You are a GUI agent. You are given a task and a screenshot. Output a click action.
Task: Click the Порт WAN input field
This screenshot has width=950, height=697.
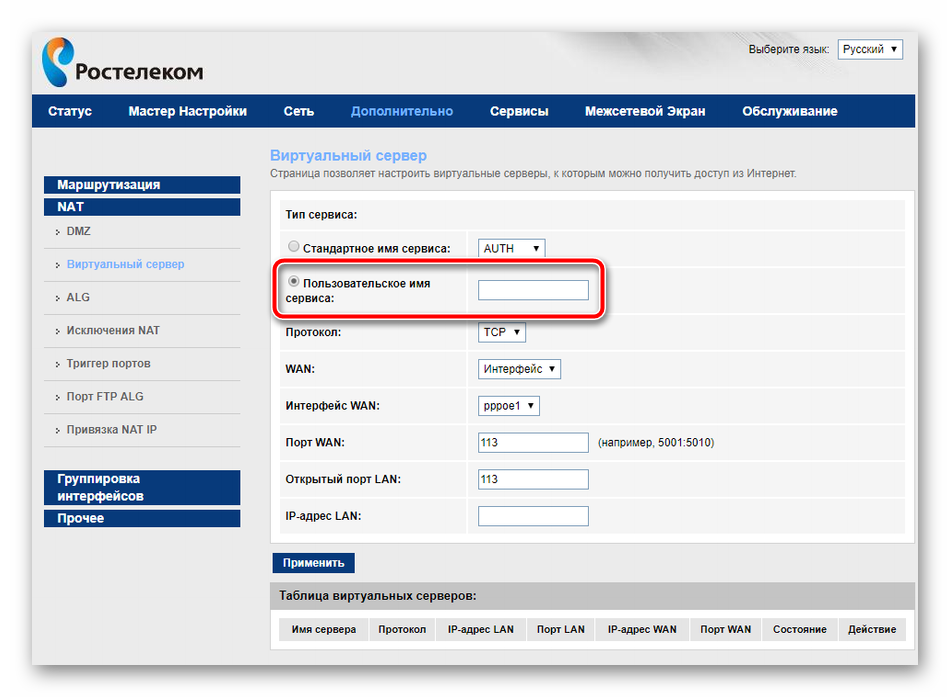point(533,443)
